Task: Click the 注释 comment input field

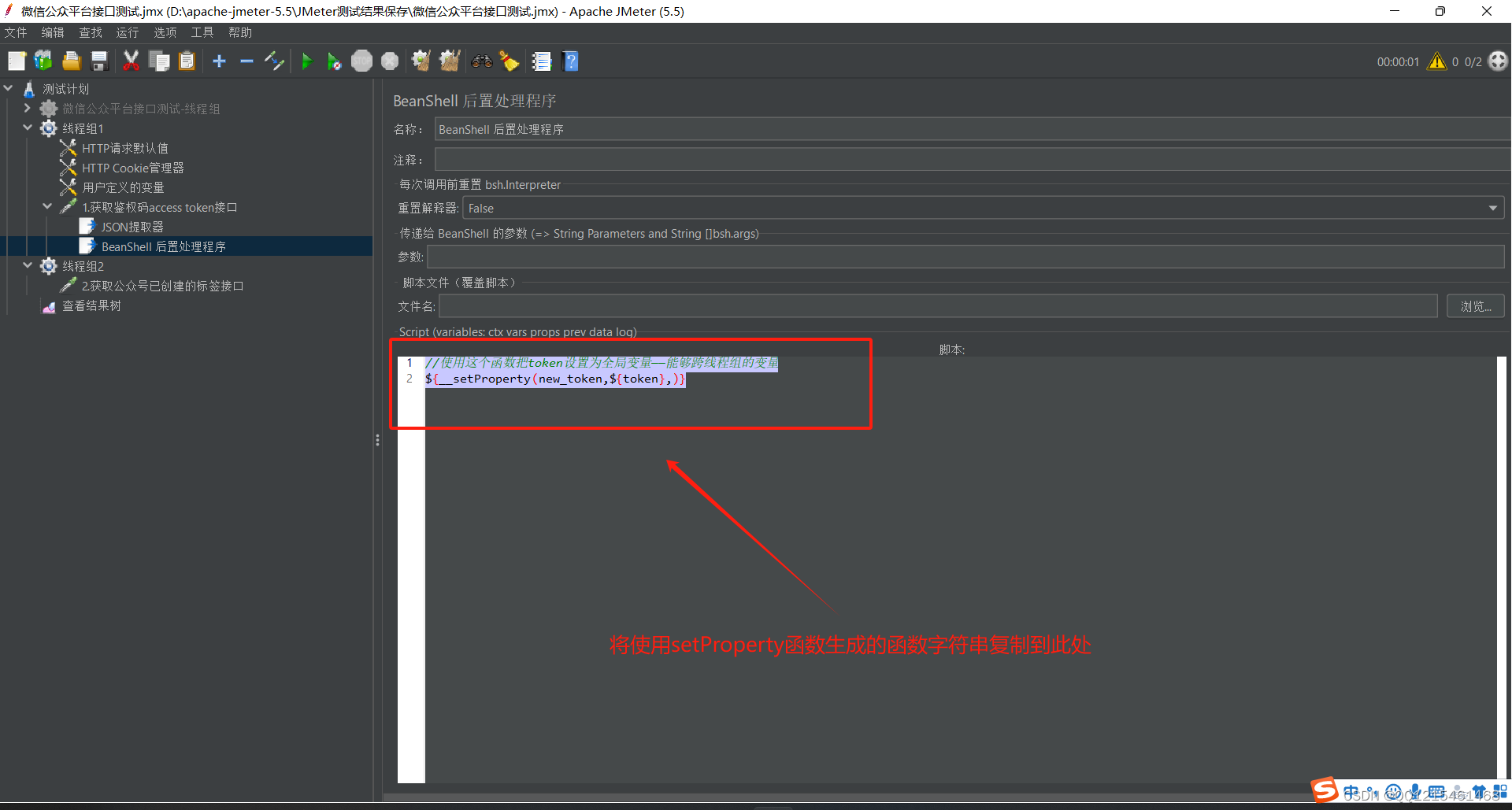Action: point(972,160)
